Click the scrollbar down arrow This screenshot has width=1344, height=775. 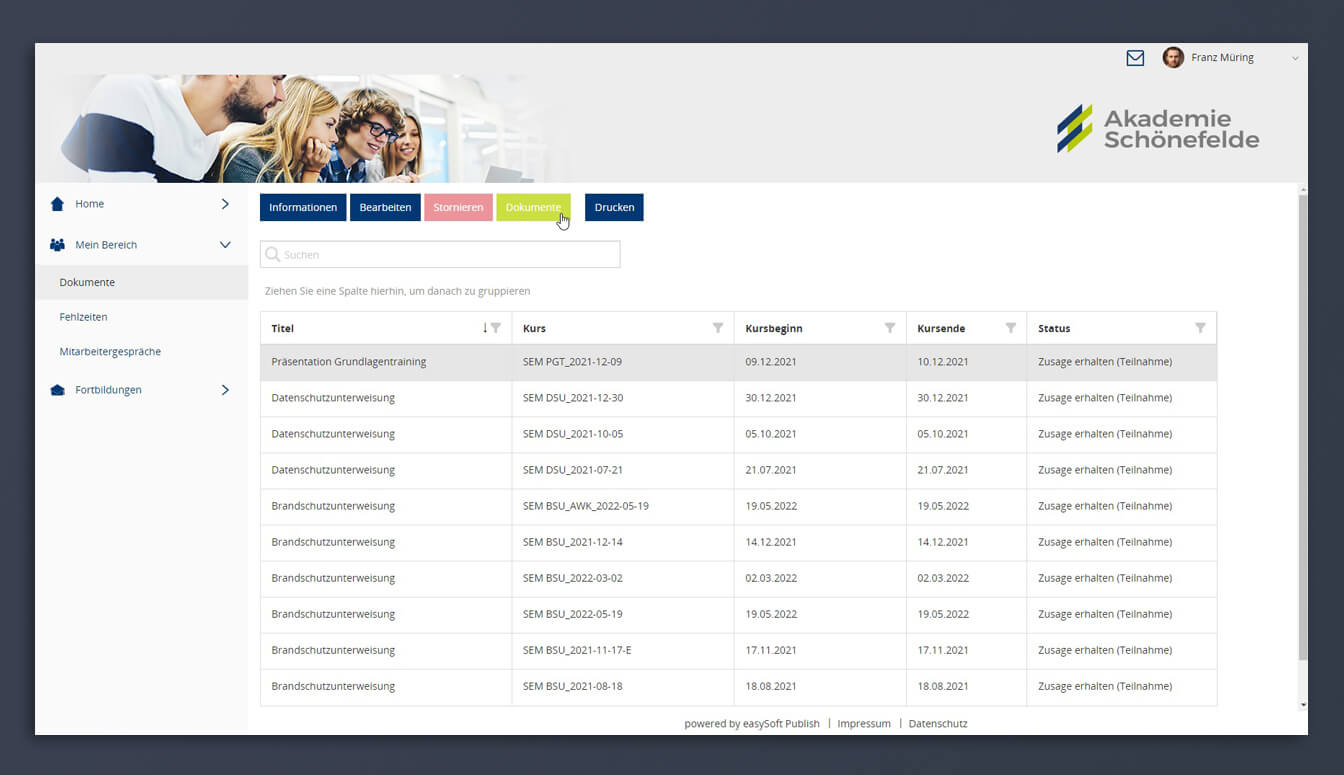(1302, 705)
